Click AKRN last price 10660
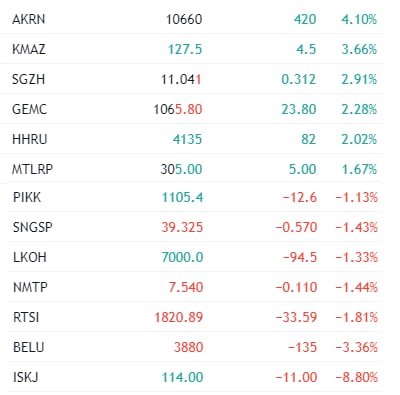 [x=184, y=19]
